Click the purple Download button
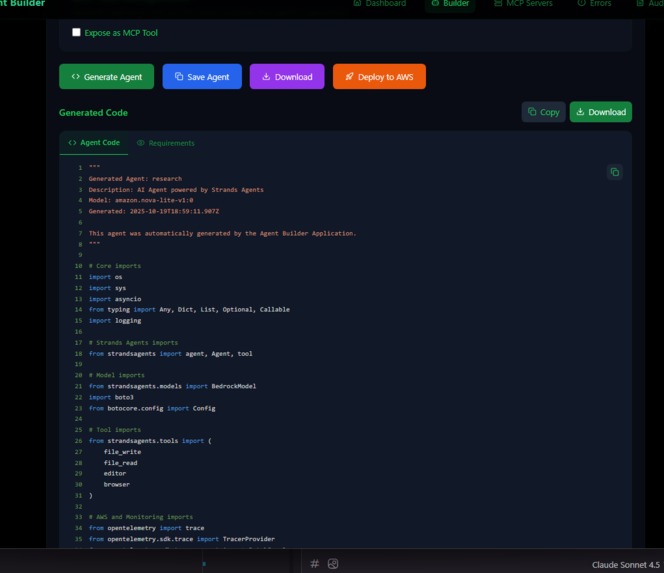 287,77
